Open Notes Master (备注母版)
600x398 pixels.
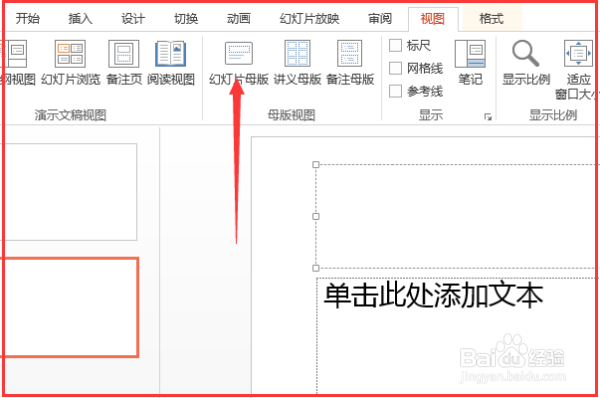pos(350,63)
